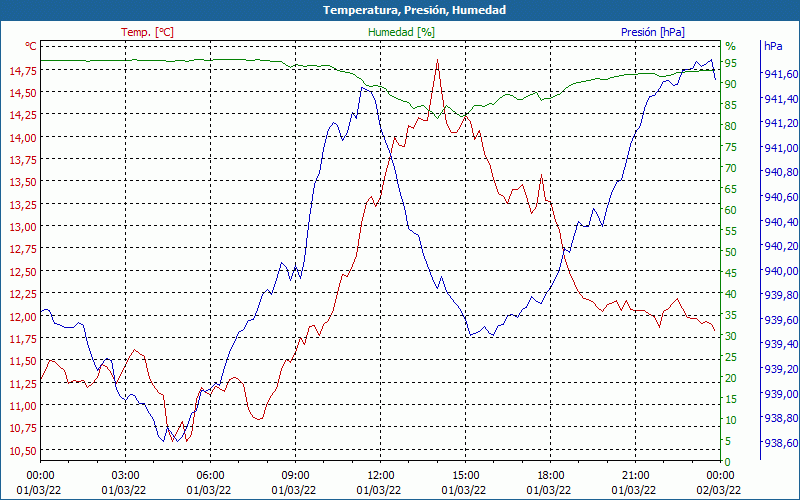Click humidity axis value '80'

pyautogui.click(x=731, y=126)
